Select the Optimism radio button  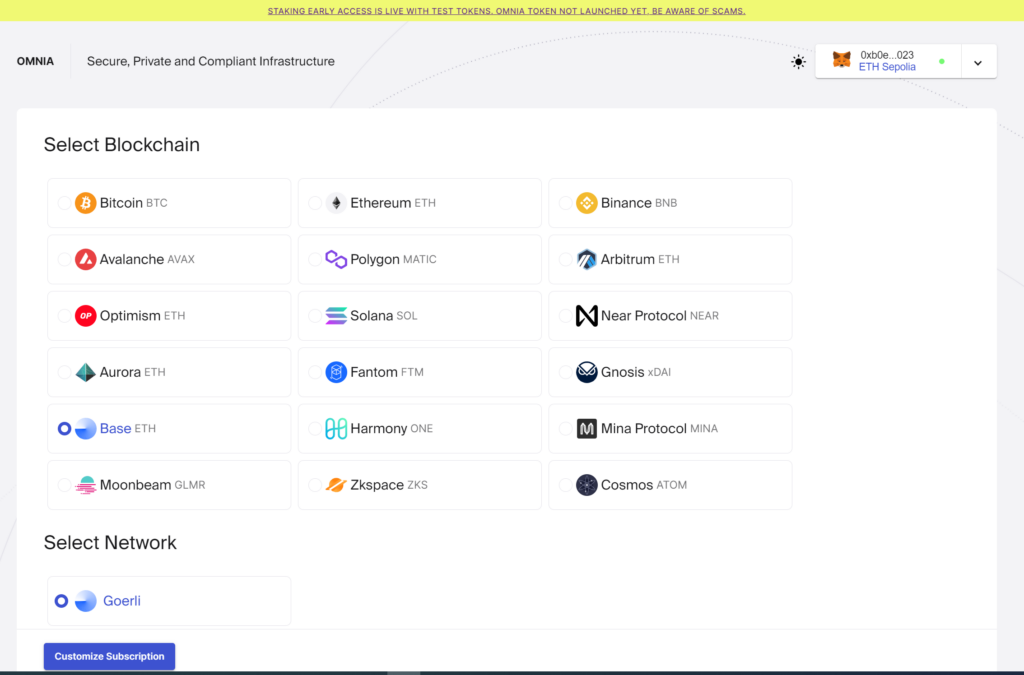point(64,316)
